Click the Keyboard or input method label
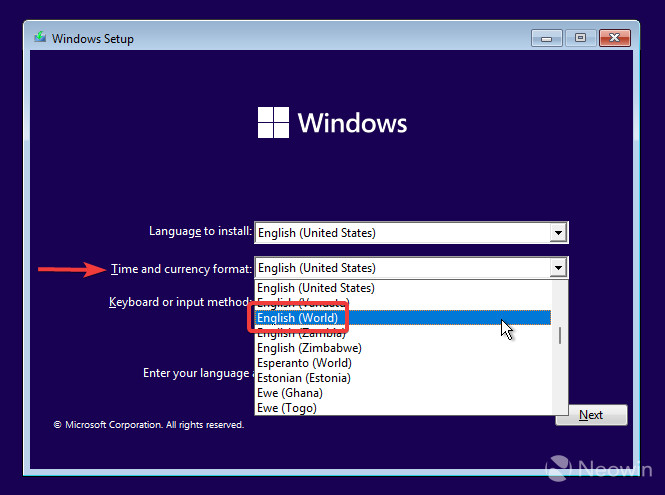The image size is (665, 495). pyautogui.click(x=179, y=302)
